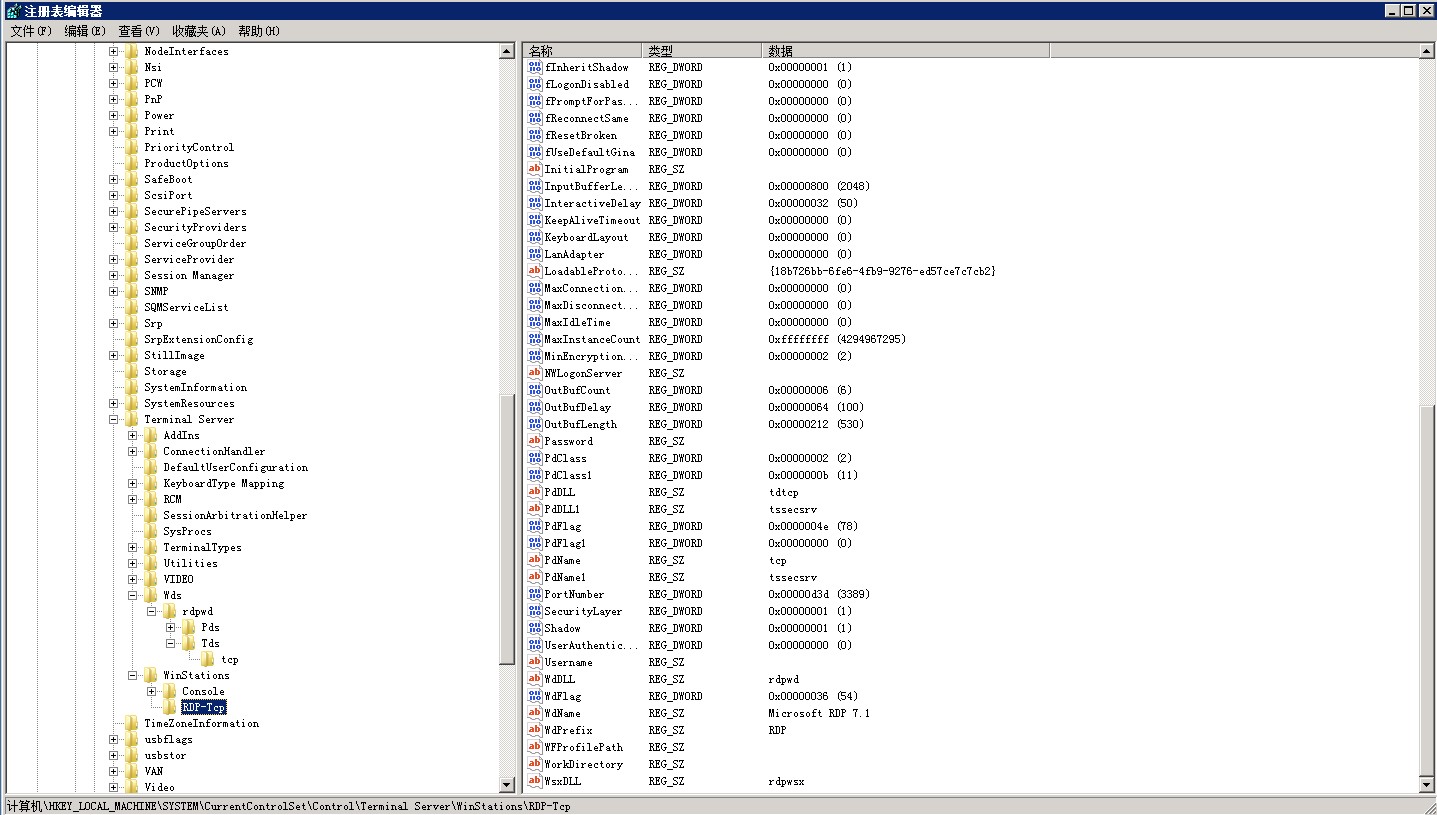Click the DWORD icon of fInheritShadow

tap(534, 67)
